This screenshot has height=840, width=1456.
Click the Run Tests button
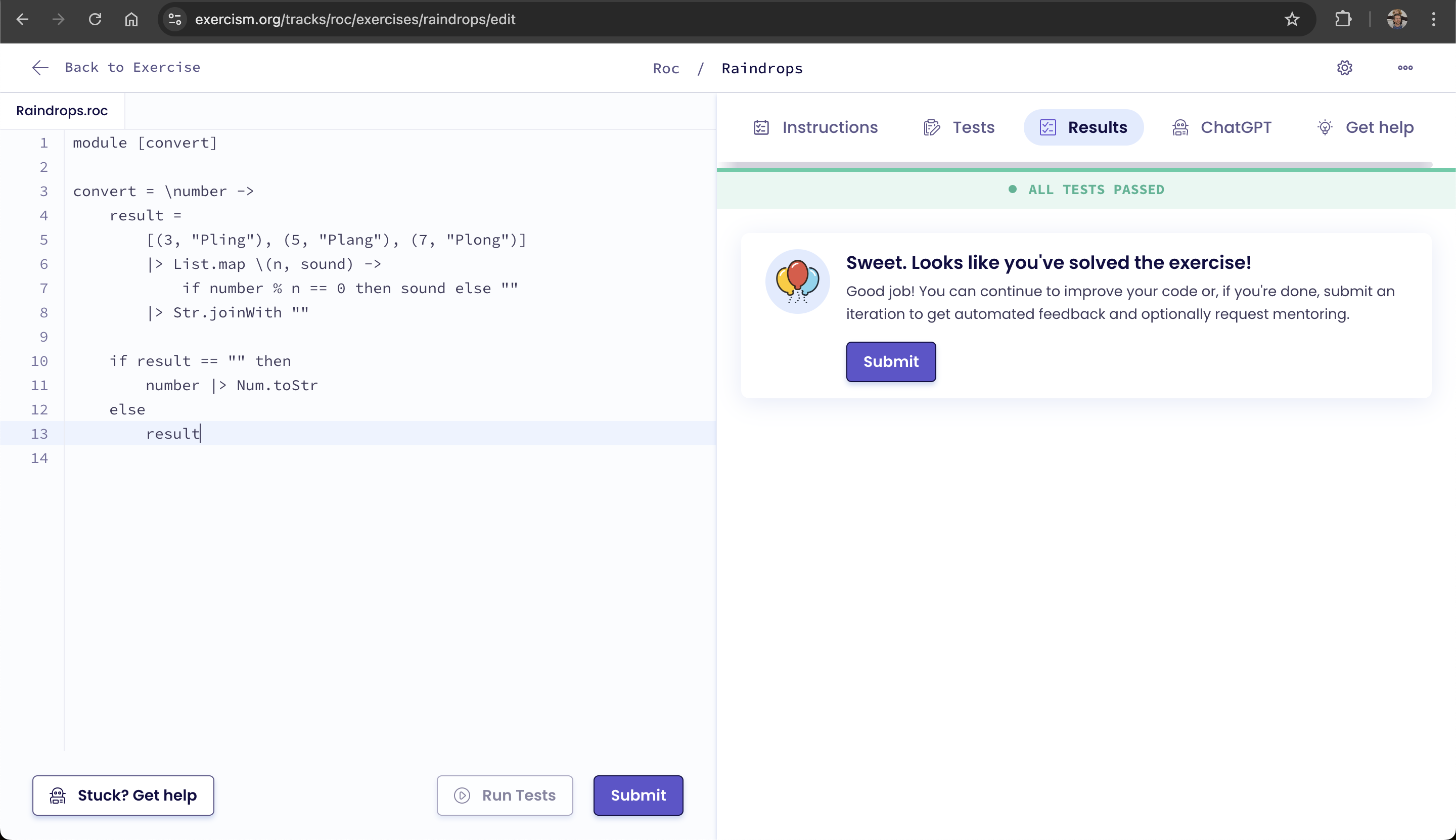[x=505, y=796]
